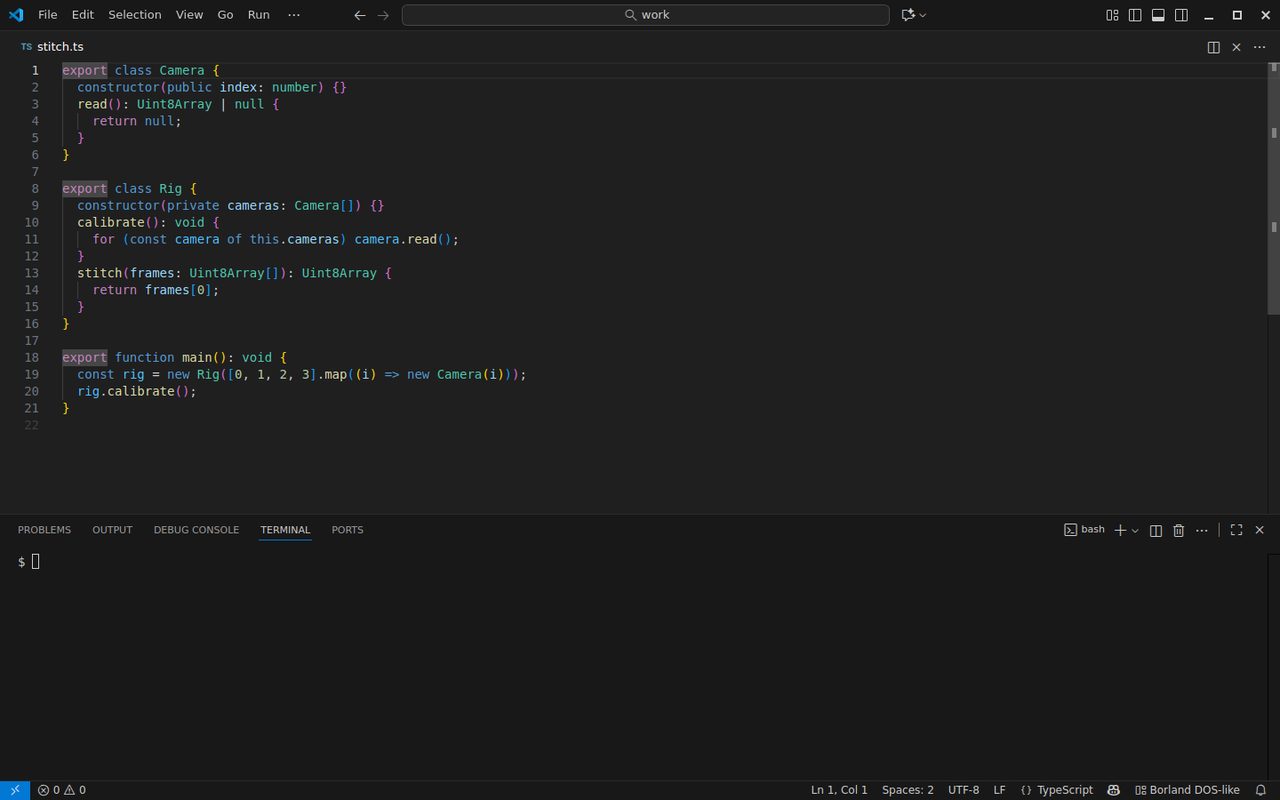This screenshot has width=1280, height=800.
Task: Click the 'work' command center search box
Action: click(x=645, y=15)
